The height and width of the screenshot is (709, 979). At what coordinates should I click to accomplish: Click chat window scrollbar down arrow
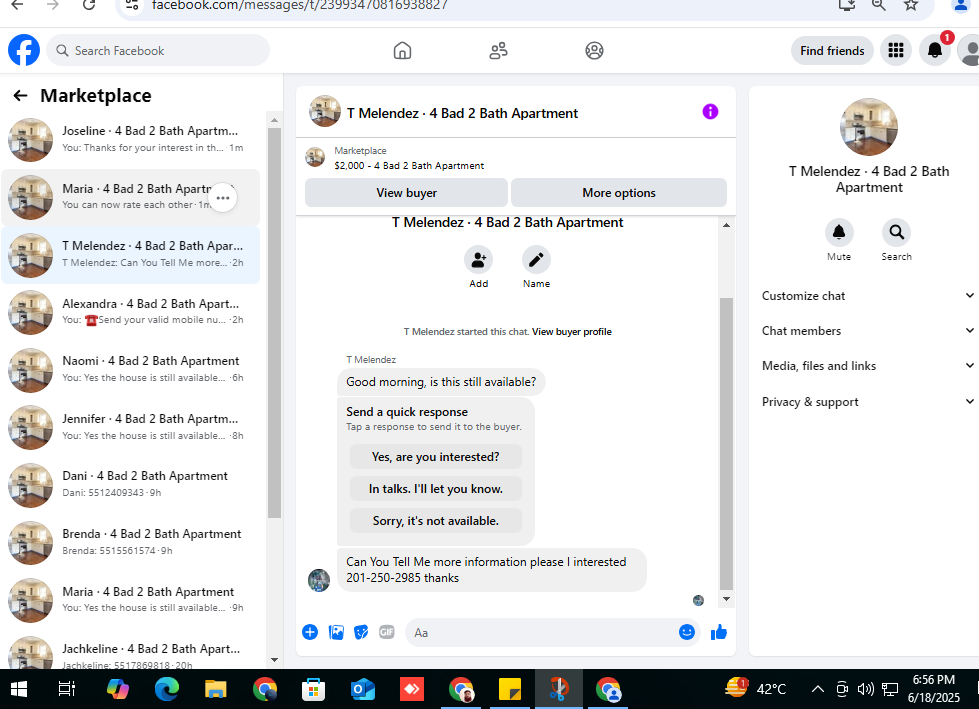pyautogui.click(x=726, y=599)
